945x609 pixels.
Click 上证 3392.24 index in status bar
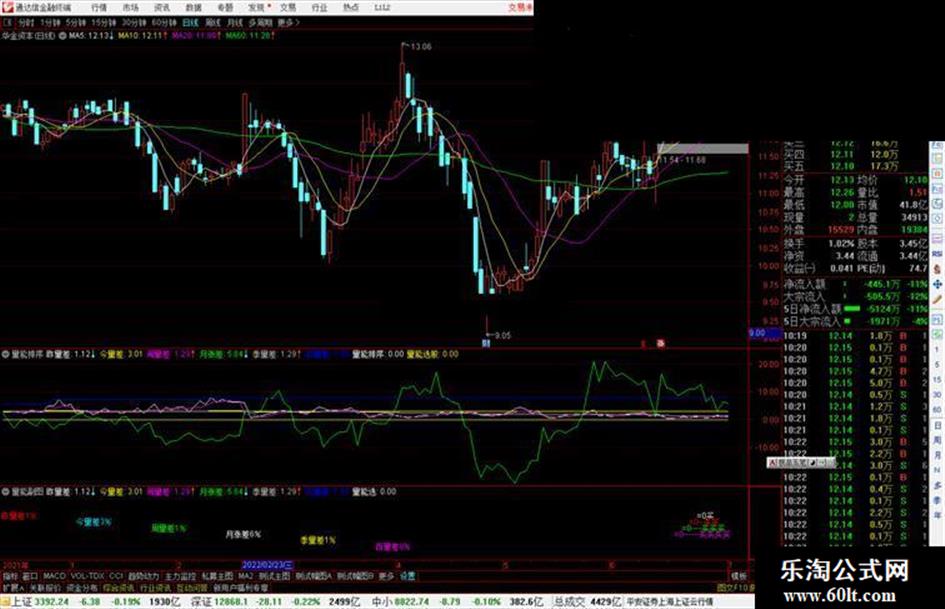click(x=40, y=602)
